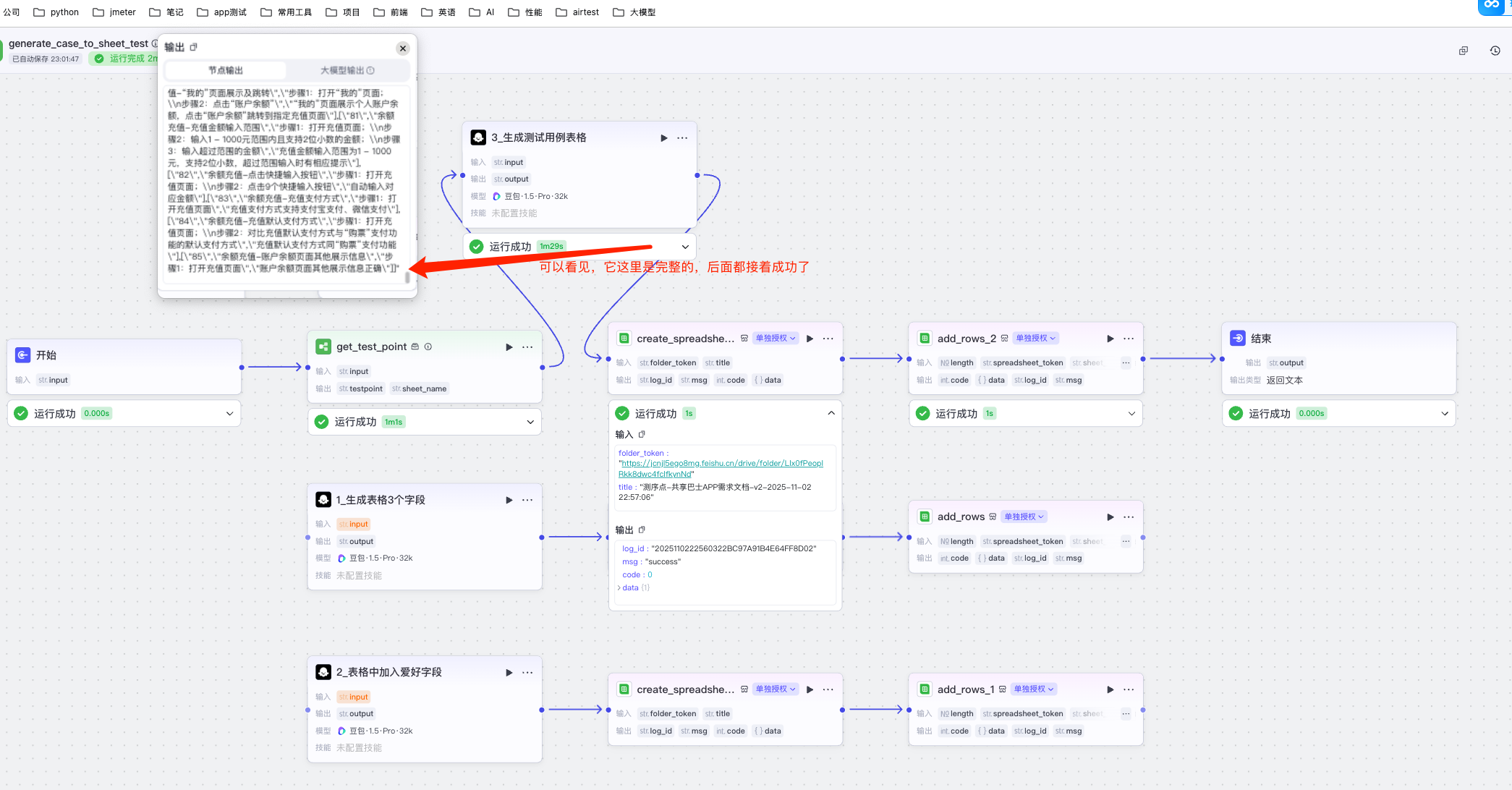
Task: Copy the output using the icon beside 输出 title
Action: pyautogui.click(x=193, y=47)
